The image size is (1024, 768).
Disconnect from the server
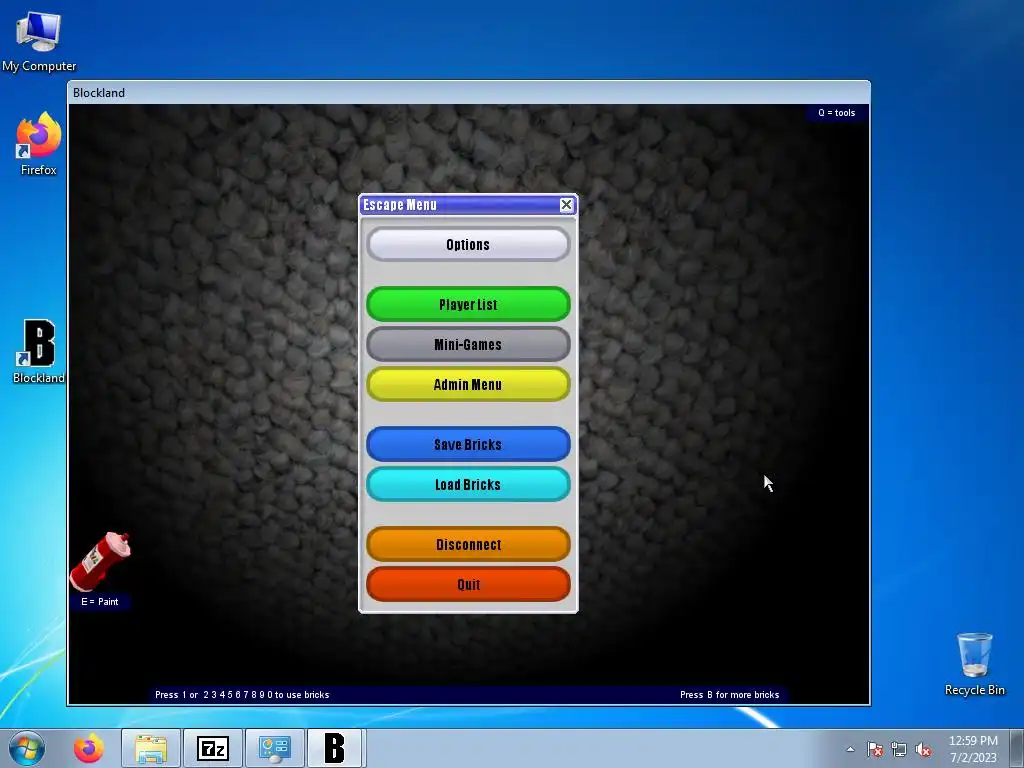pyautogui.click(x=468, y=544)
